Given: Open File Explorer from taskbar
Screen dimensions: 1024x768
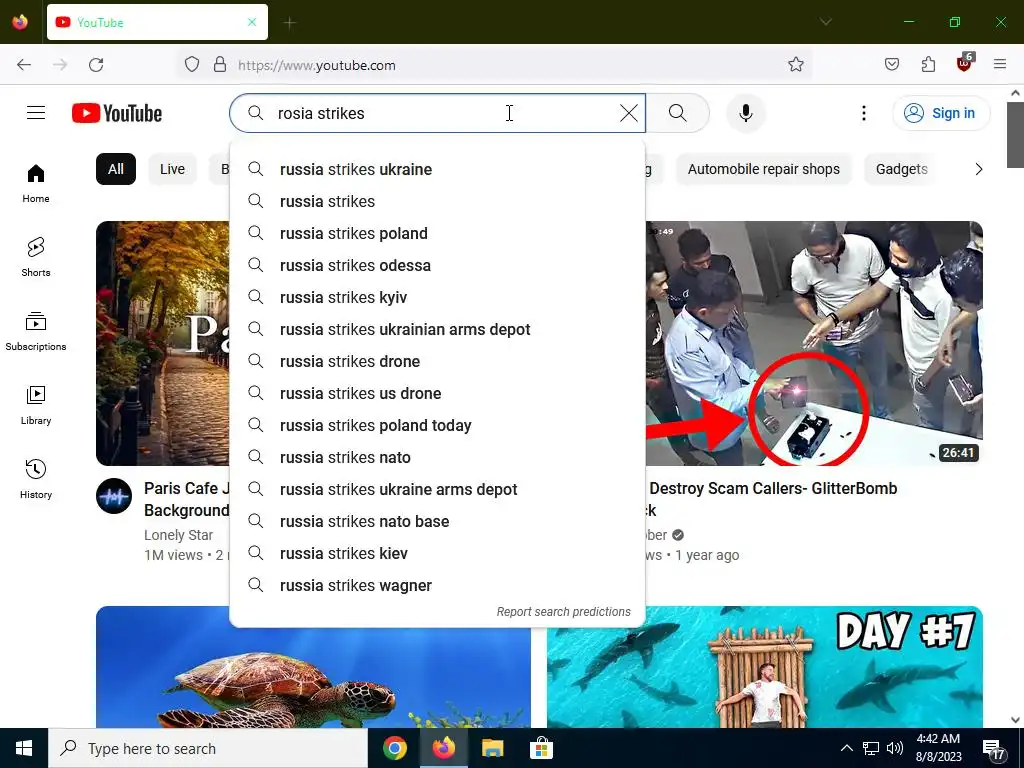Looking at the screenshot, I should click(x=492, y=748).
